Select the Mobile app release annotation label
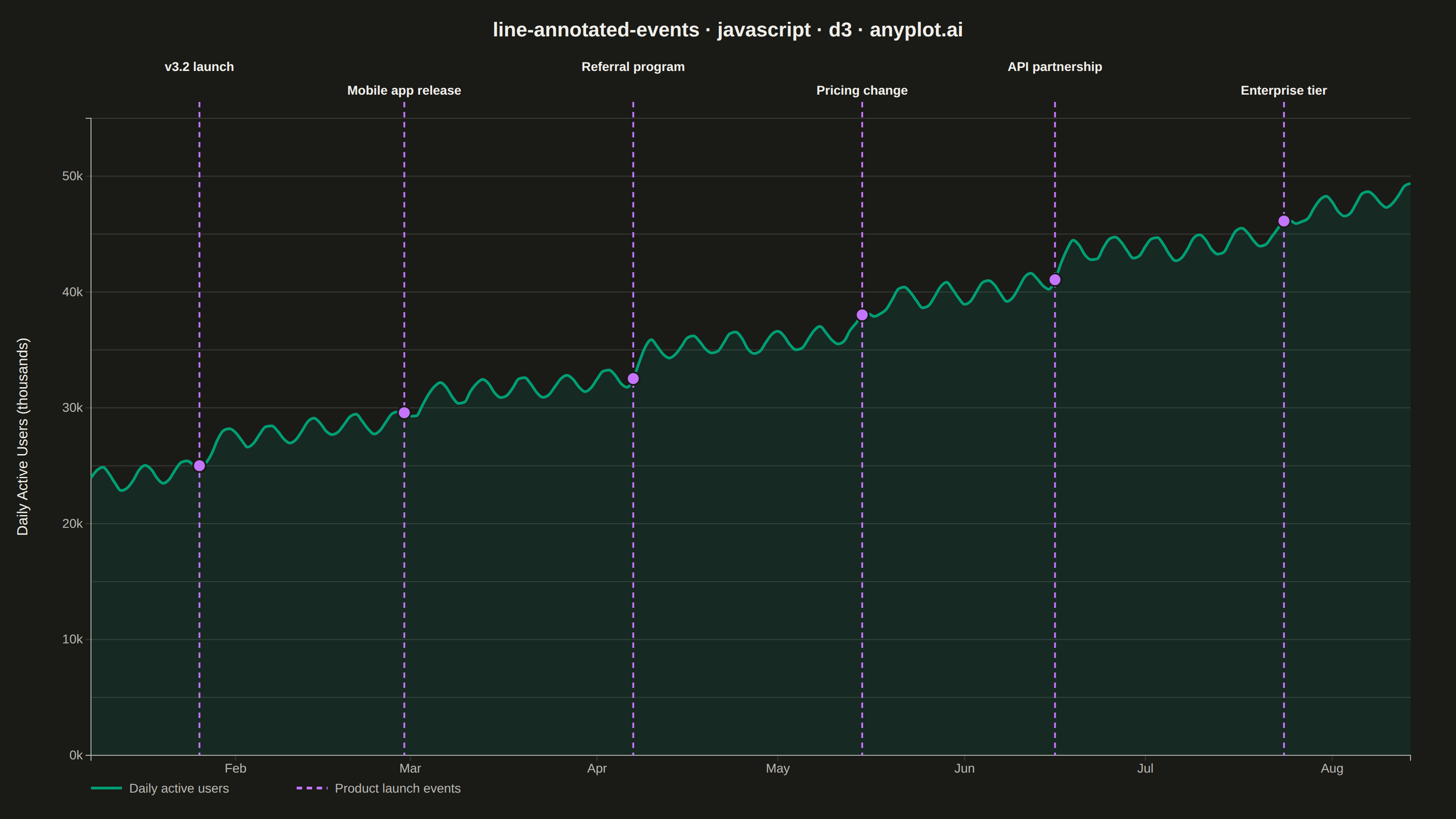Screen dimensions: 1456x819 [404, 91]
